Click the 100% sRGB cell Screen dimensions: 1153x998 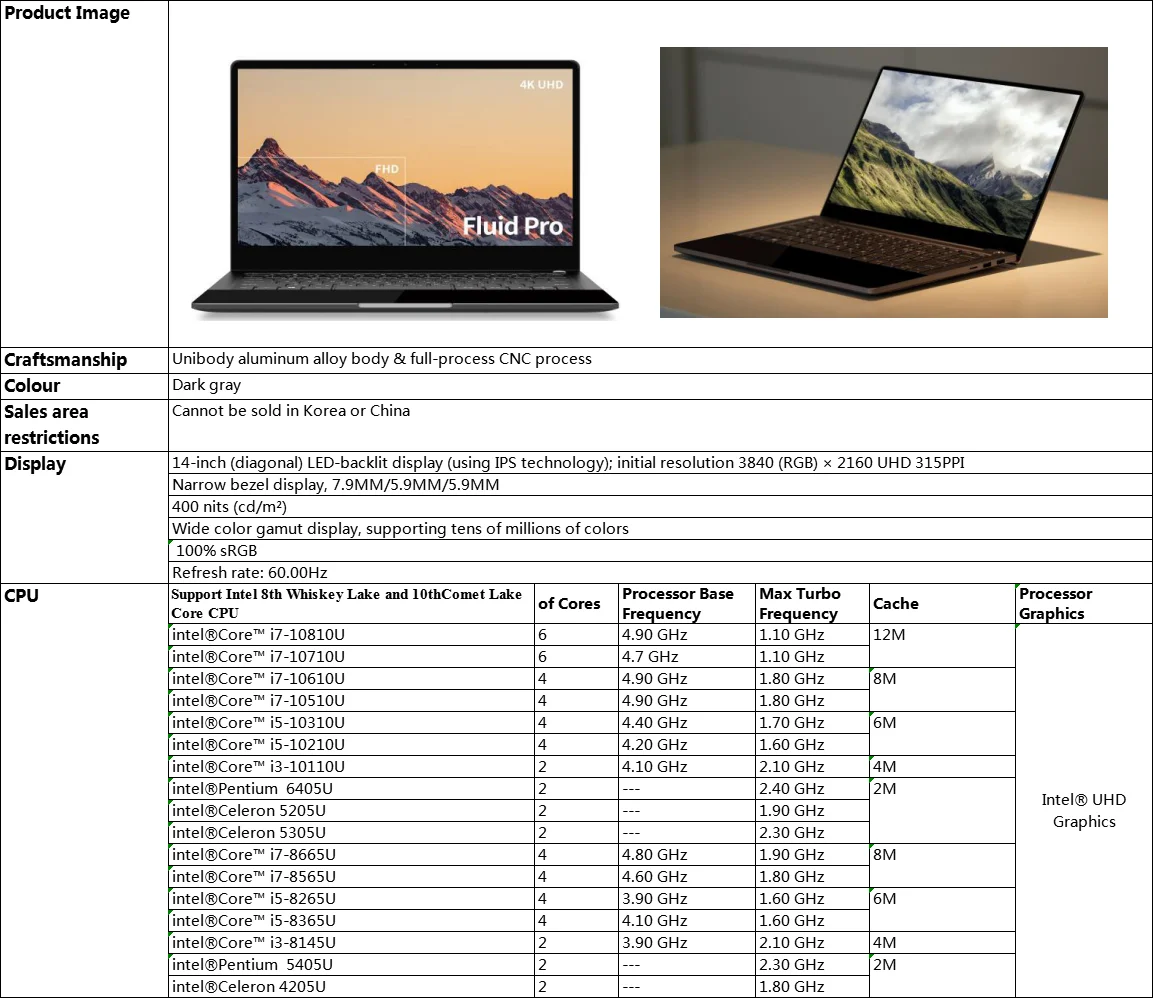click(x=660, y=551)
